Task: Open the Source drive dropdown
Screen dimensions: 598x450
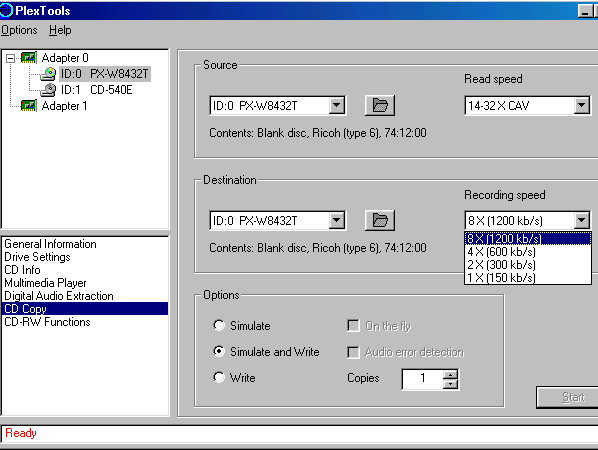Action: click(x=337, y=105)
